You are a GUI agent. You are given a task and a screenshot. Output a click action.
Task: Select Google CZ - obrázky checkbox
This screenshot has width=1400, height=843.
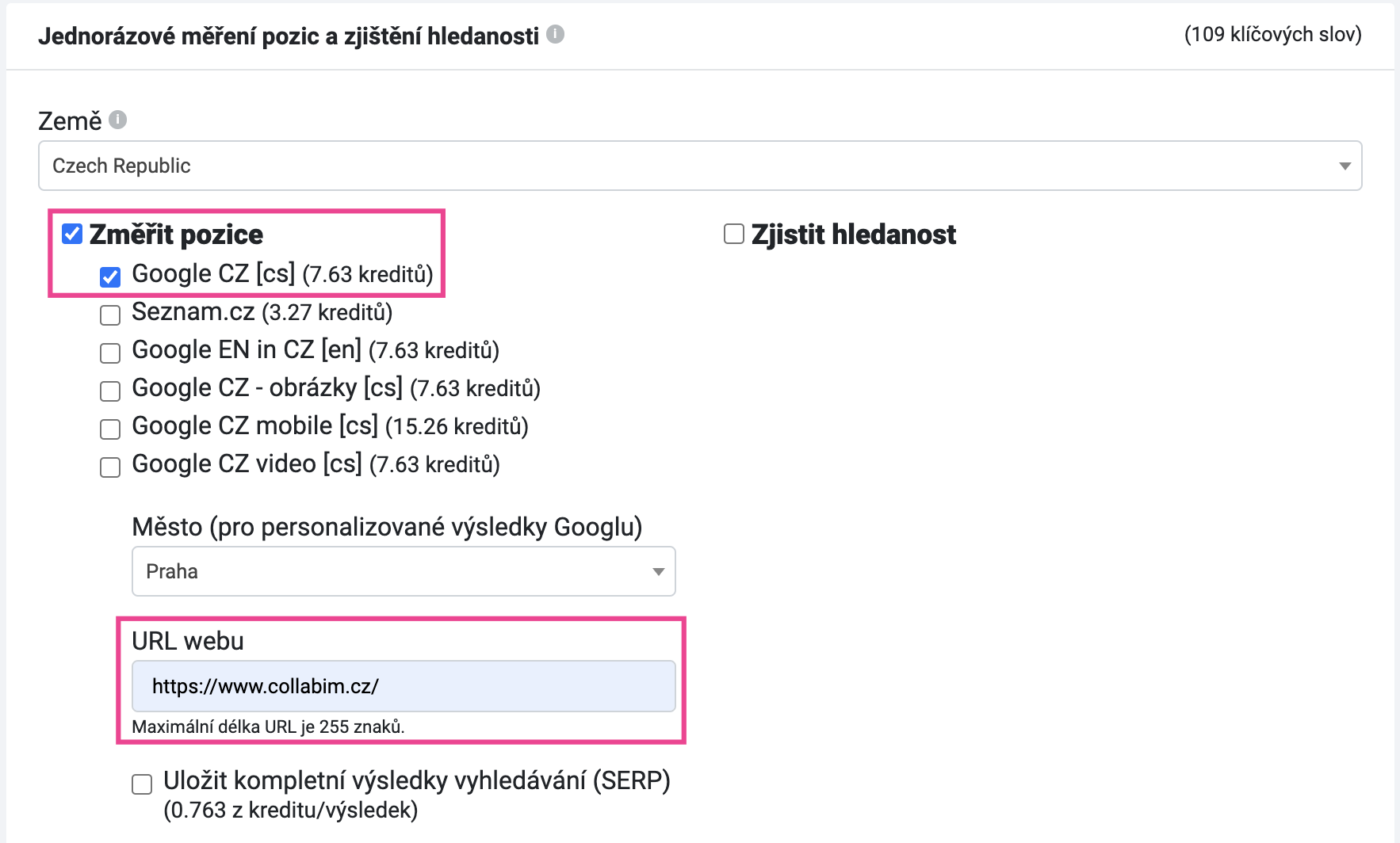tap(110, 391)
